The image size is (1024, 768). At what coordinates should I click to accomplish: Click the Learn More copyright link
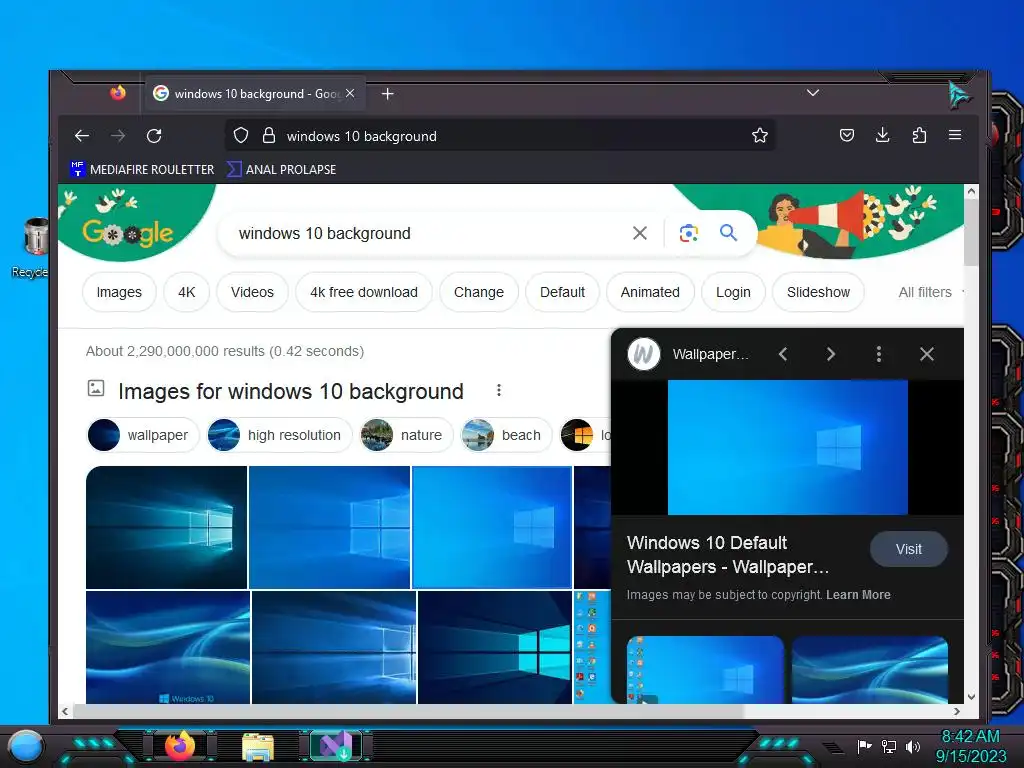(858, 595)
